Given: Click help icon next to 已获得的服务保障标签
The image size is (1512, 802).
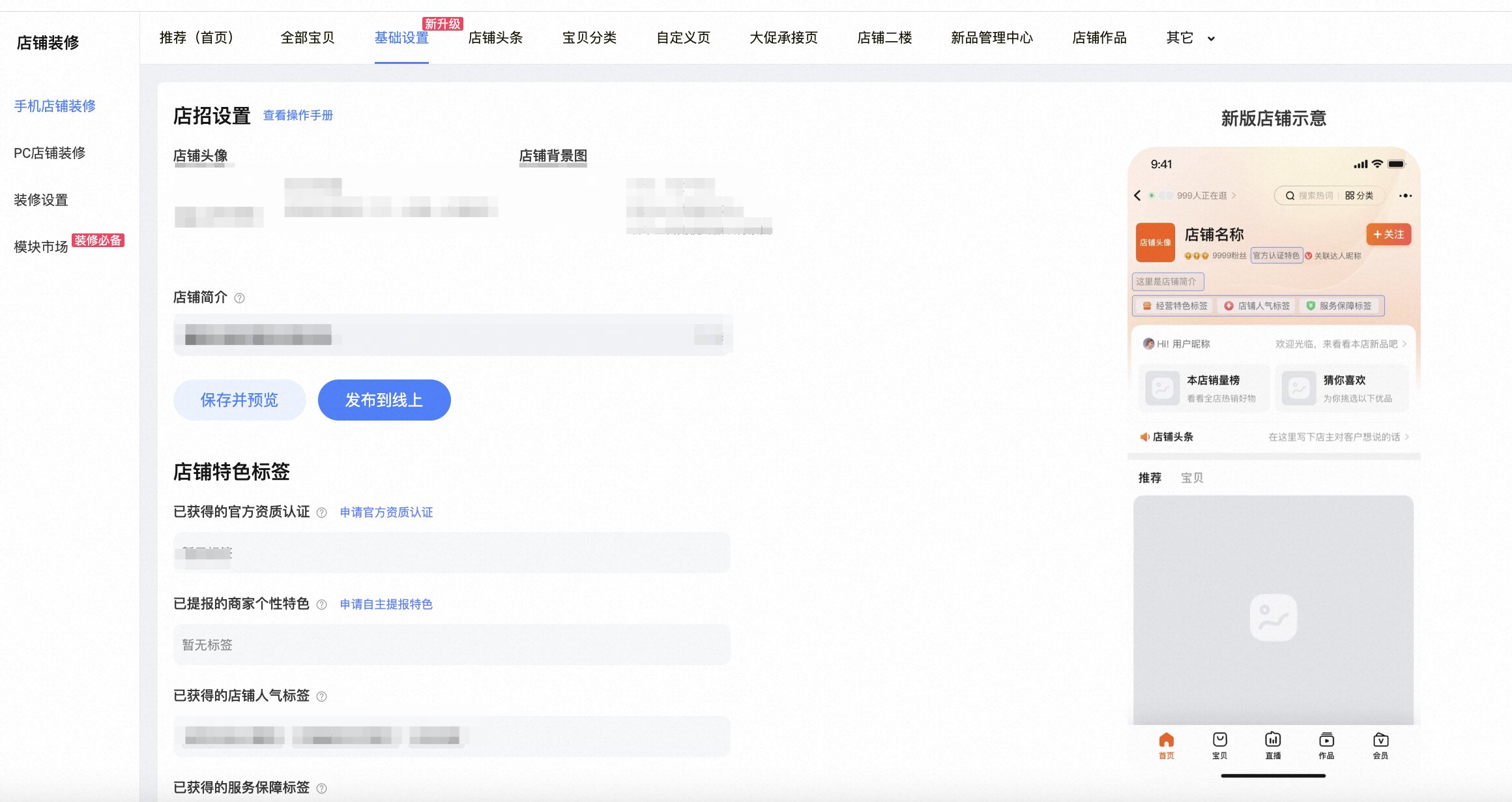Looking at the screenshot, I should click(x=321, y=788).
